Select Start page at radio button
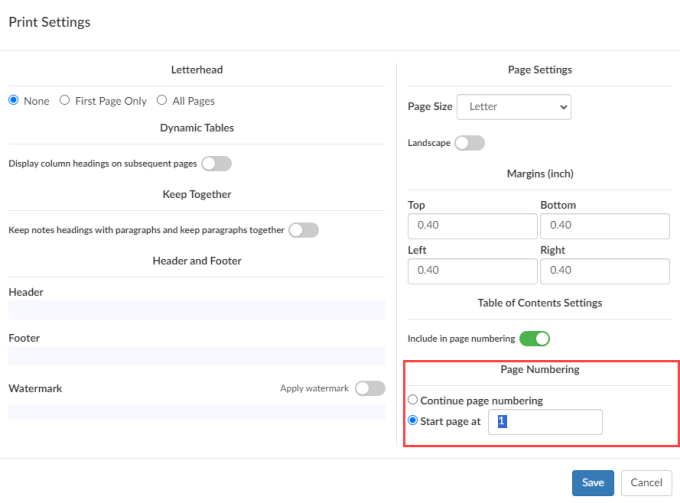The image size is (680, 503). (x=413, y=421)
